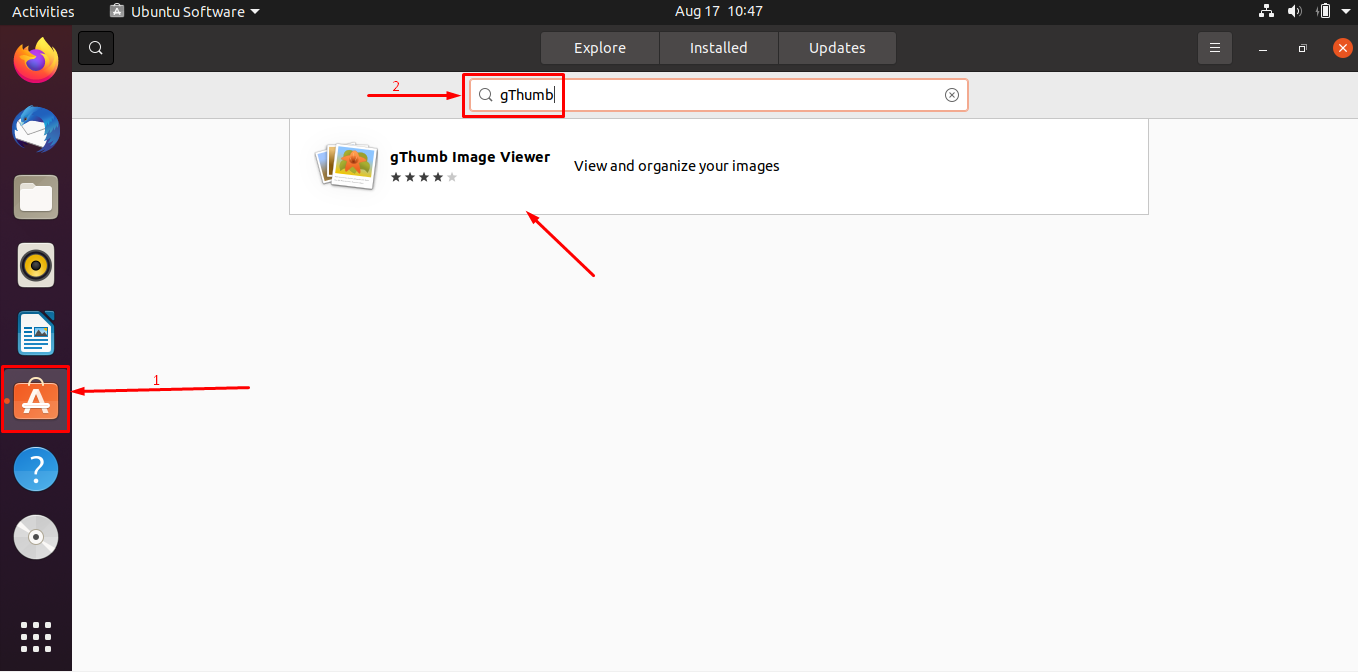
Task: Show Applications grid at dock bottom
Action: 36,636
